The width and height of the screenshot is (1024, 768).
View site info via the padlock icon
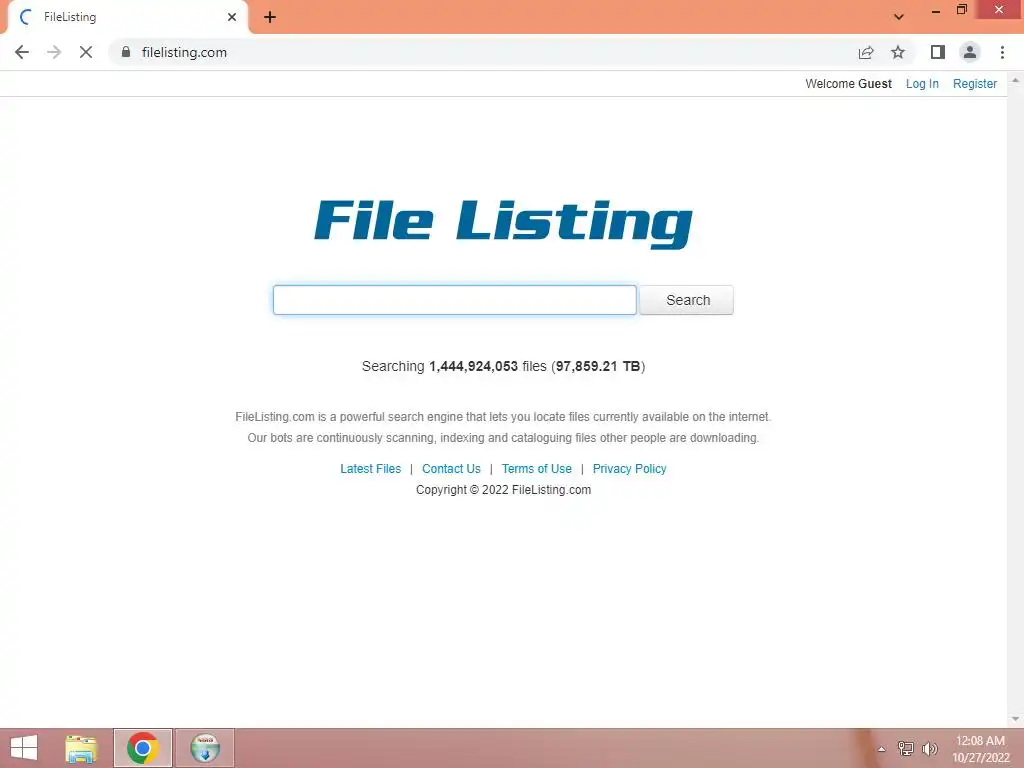point(126,52)
